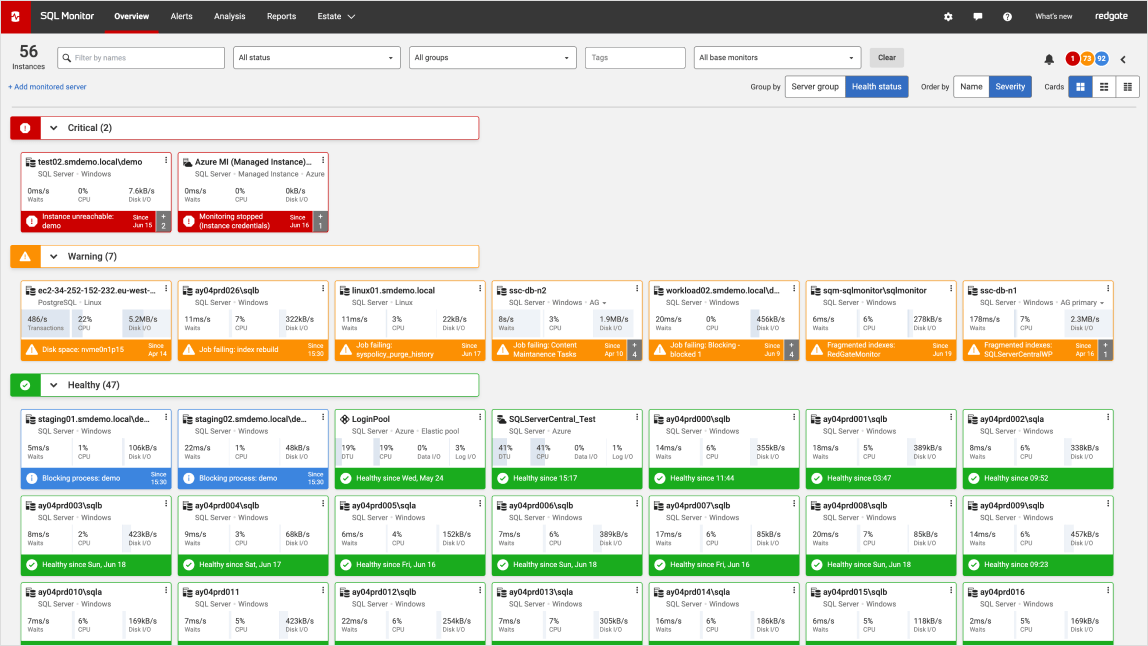Open Disk space nvme0n1p15 alert banner
1148x646 pixels.
pos(96,349)
